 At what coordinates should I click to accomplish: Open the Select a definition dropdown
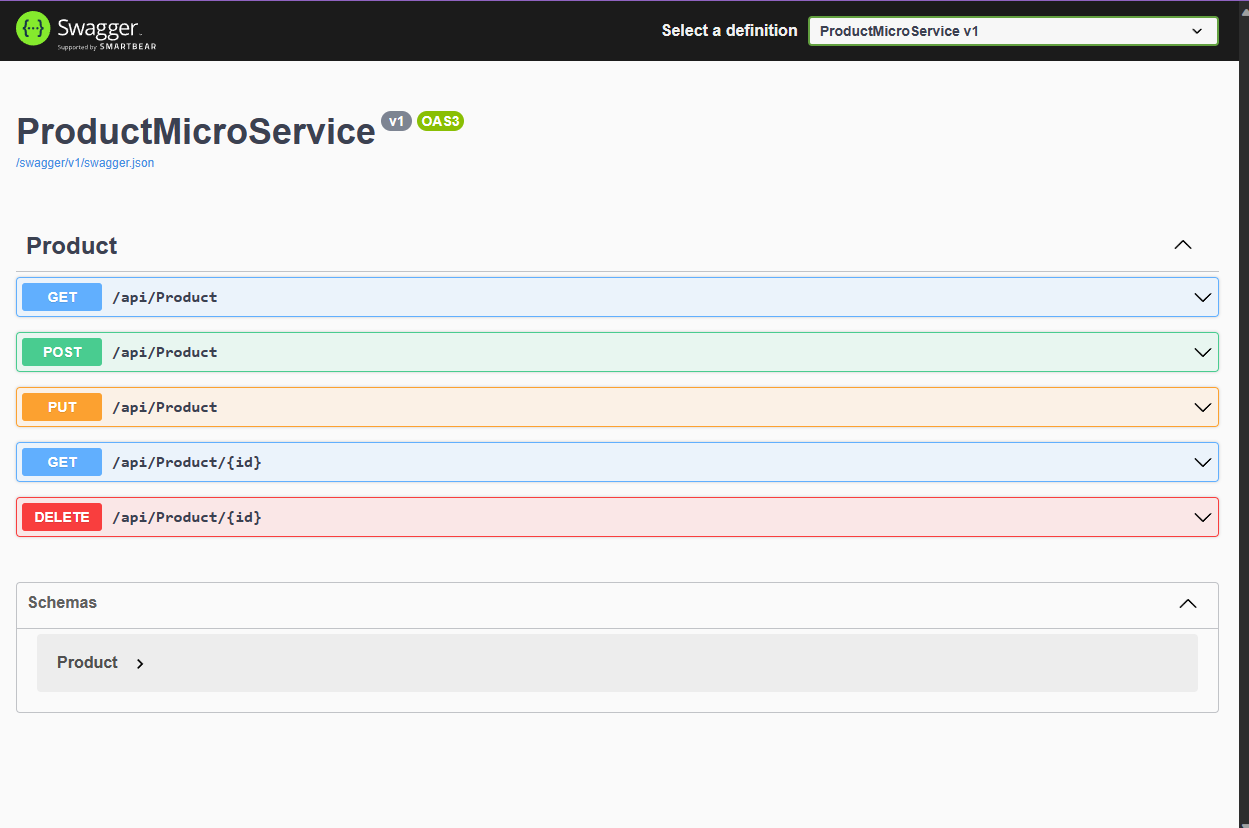coord(1012,31)
